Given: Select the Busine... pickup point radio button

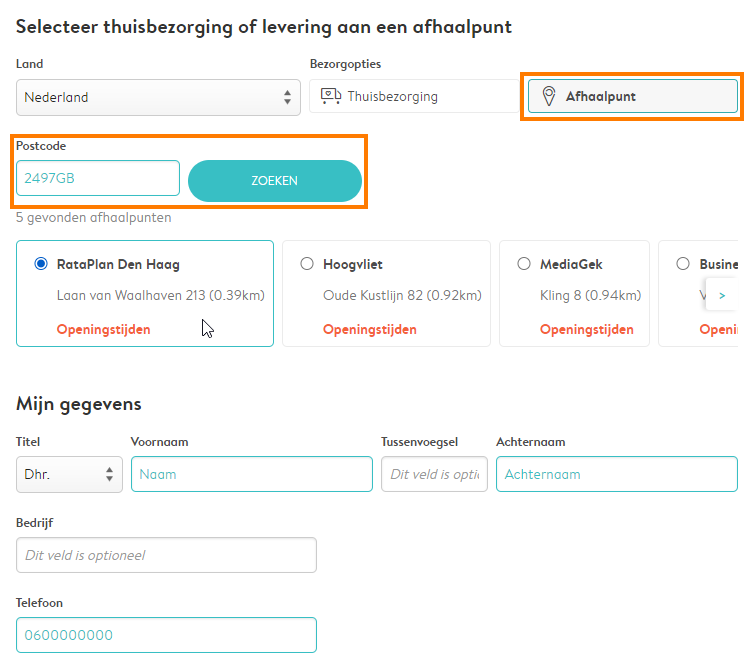Looking at the screenshot, I should [683, 264].
